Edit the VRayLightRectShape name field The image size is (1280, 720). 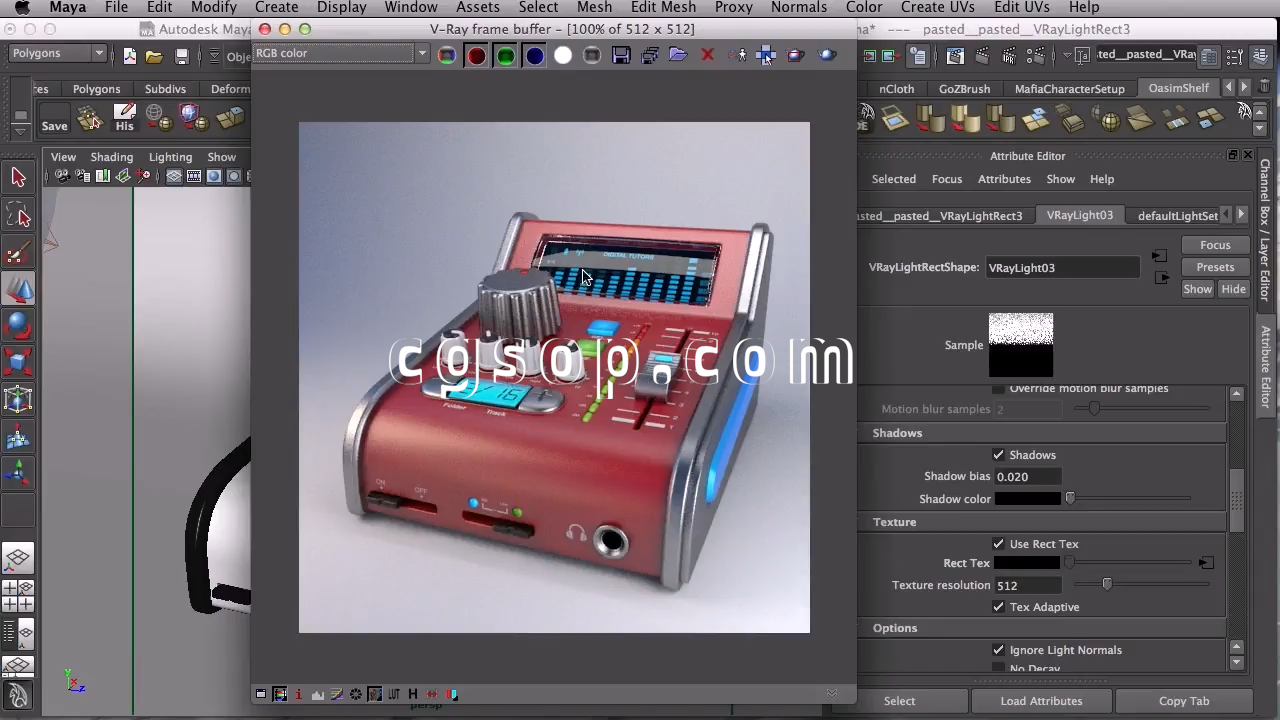pos(1062,268)
